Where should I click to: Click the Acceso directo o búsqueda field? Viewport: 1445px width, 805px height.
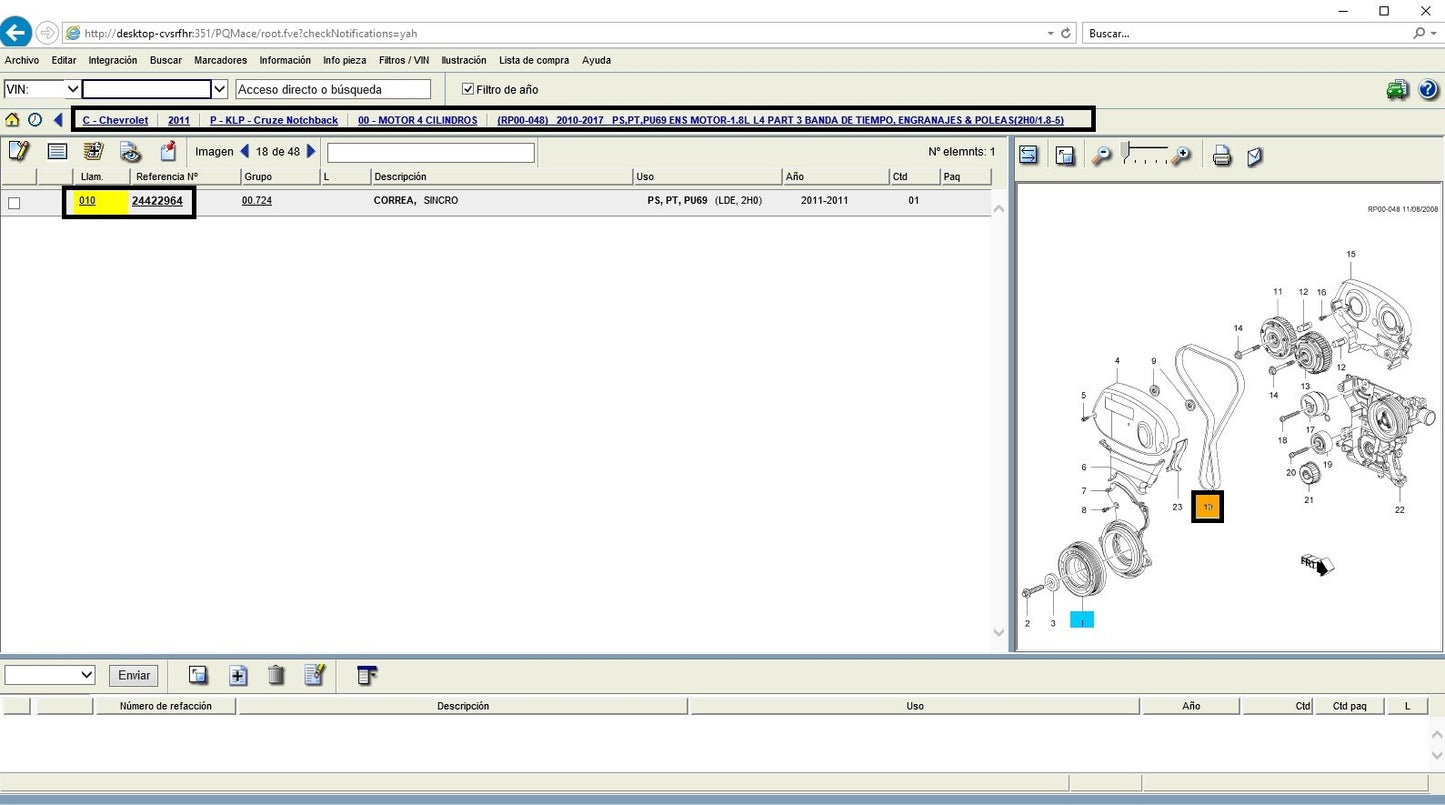[x=333, y=89]
